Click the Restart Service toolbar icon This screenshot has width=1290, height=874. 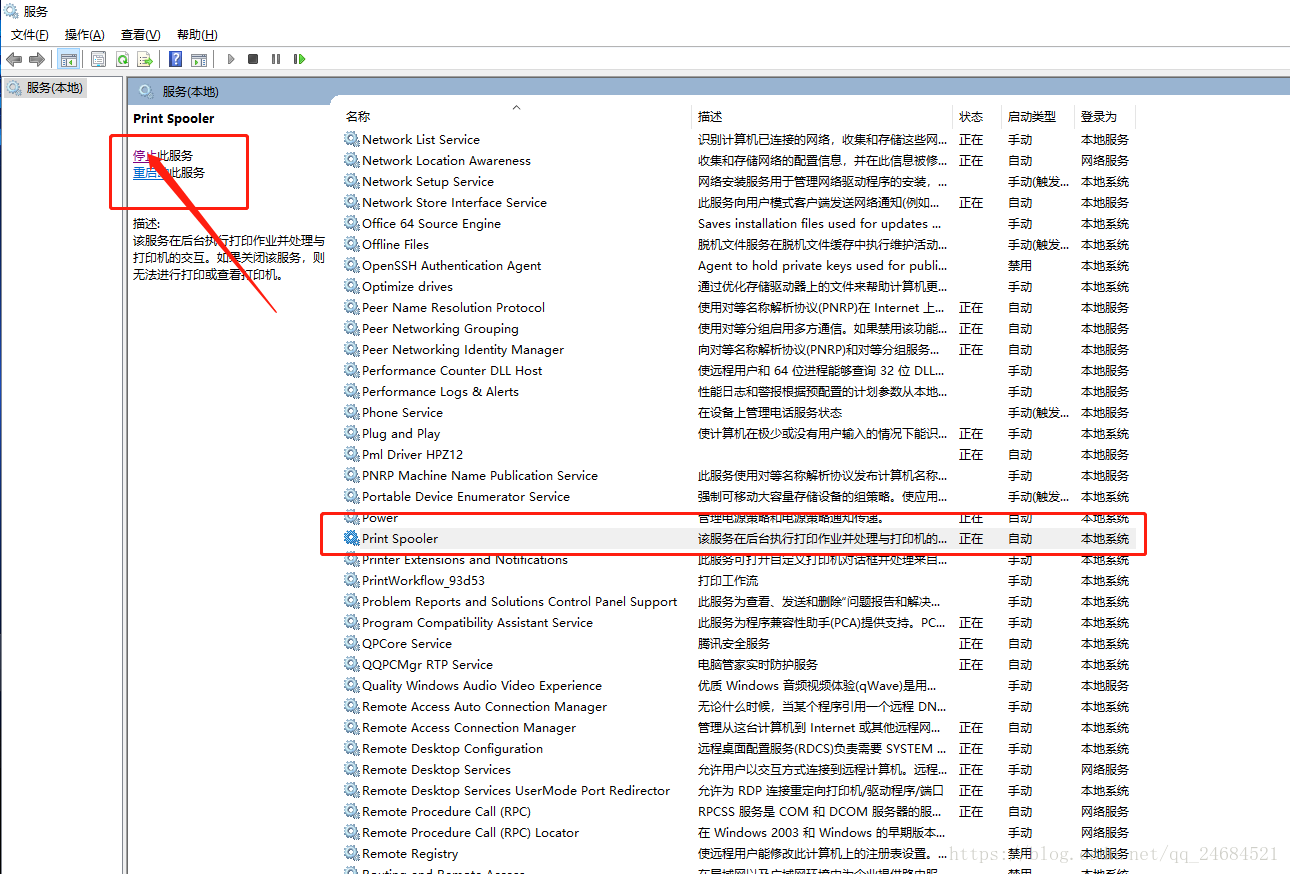[300, 59]
